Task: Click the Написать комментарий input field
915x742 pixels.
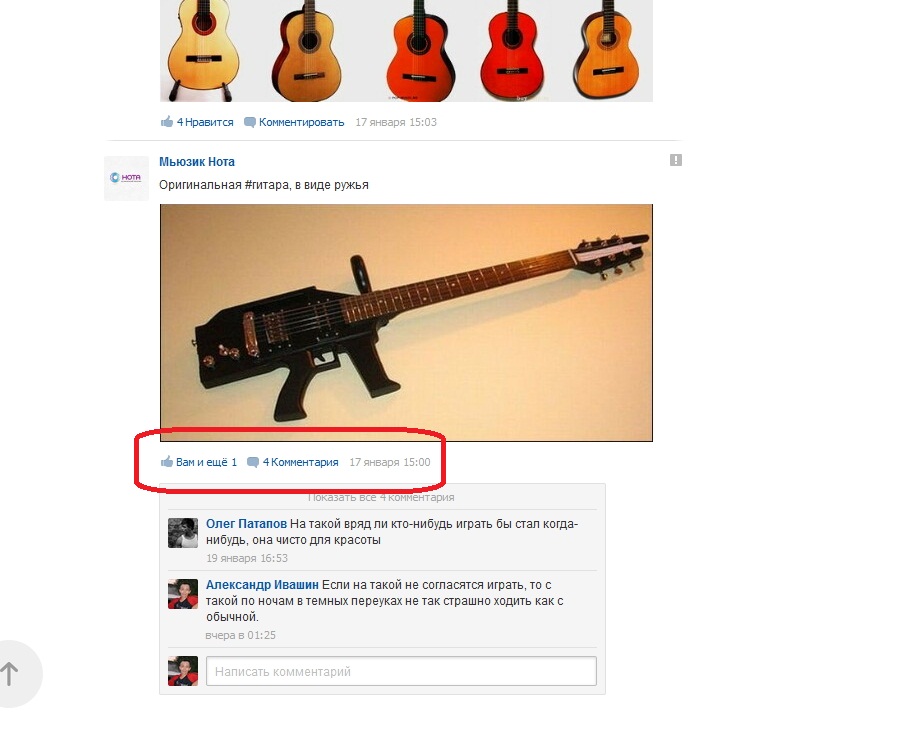Action: point(401,671)
